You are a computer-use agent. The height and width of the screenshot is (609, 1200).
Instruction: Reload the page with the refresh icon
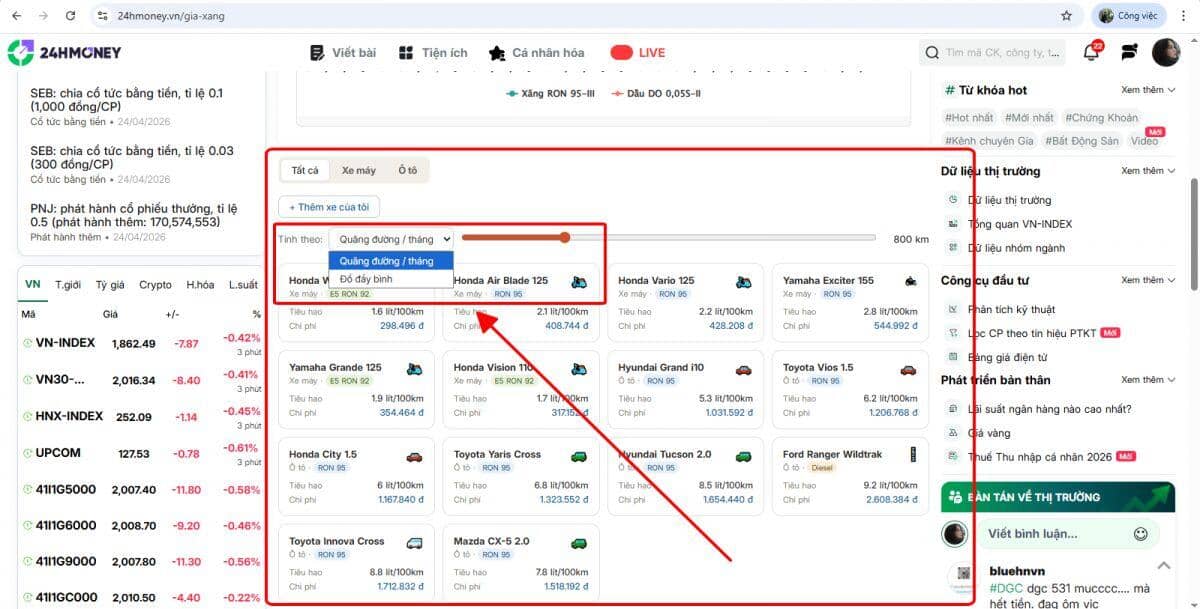coord(70,16)
